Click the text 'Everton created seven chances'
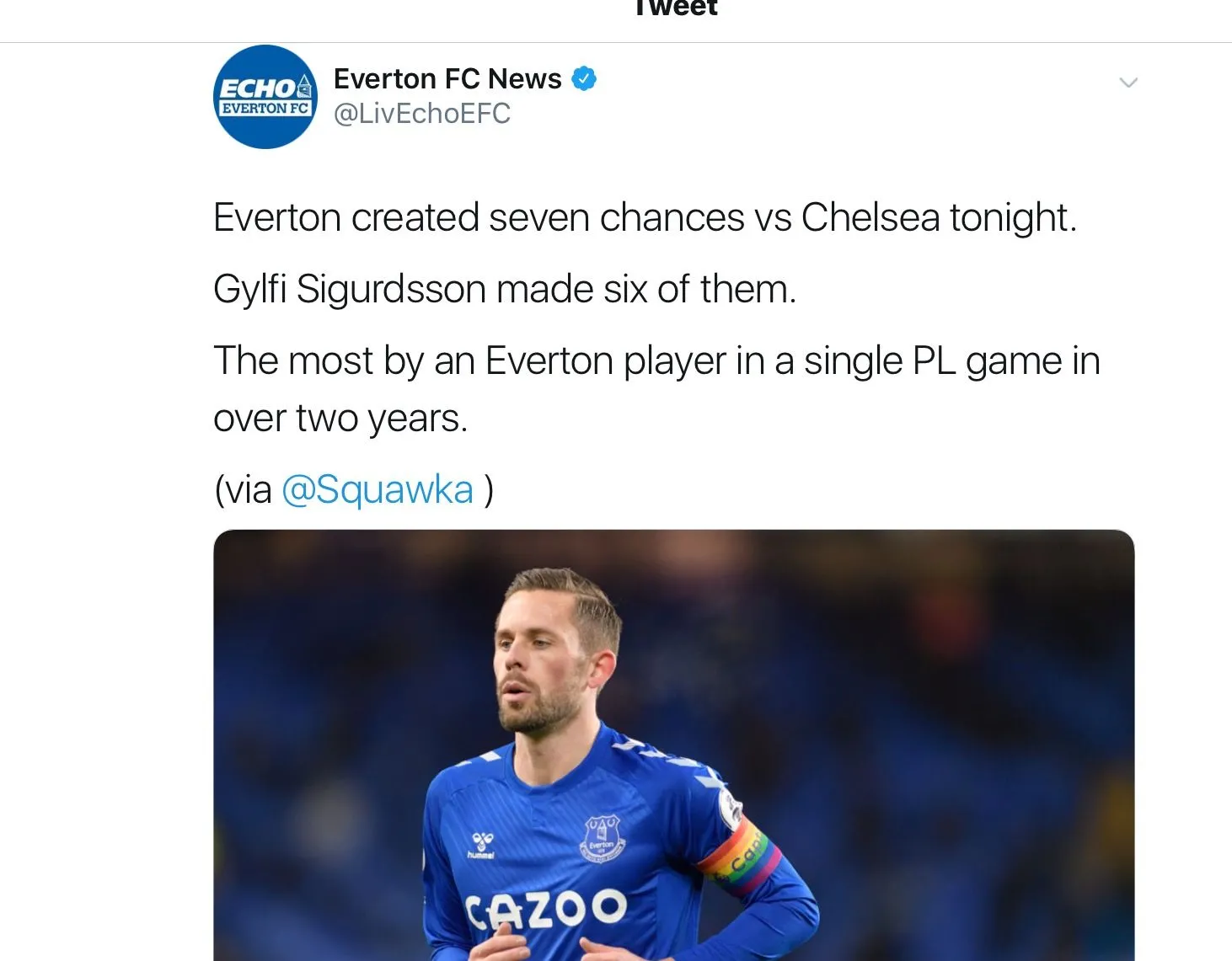The image size is (1232, 961). (x=479, y=217)
